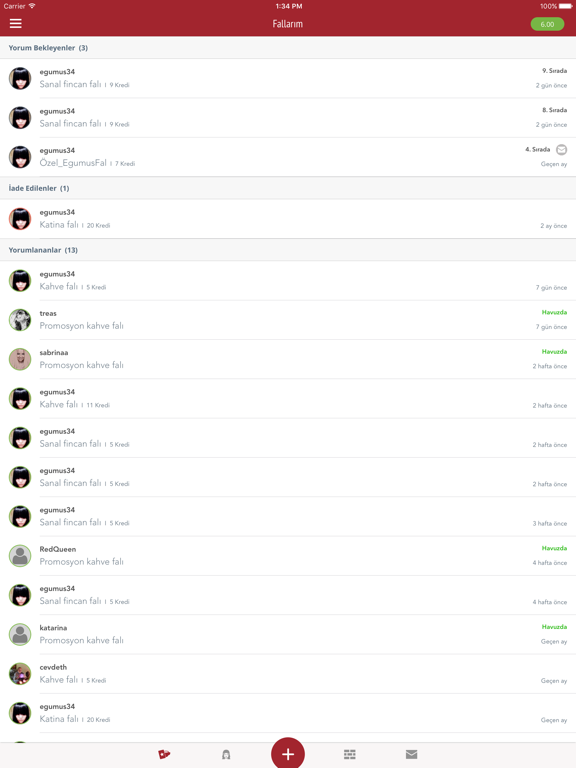Open the hamburger menu
Screen dimensions: 576x768
16,24
